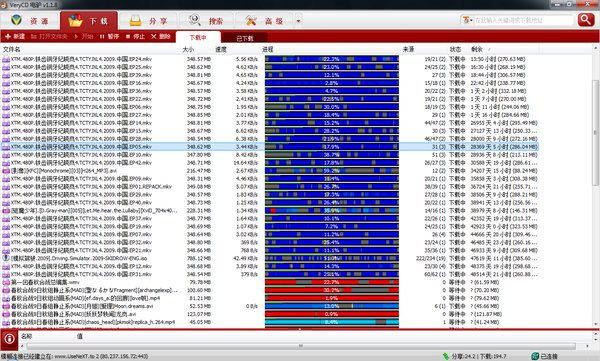Open the 分享 (Share) tab
Screen dimensions: 600x361
pos(148,21)
